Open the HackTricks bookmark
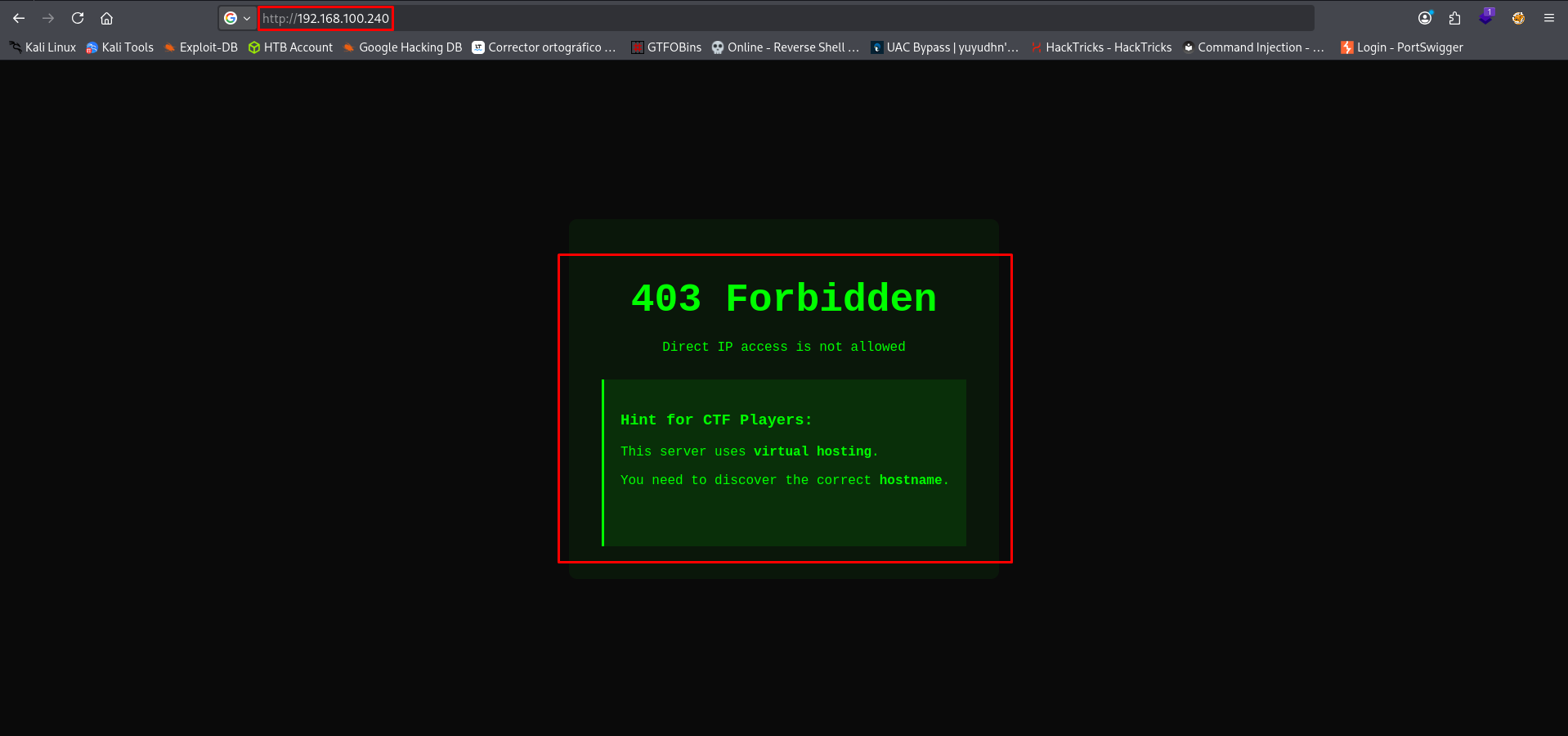Screen dimensions: 1568x736 pyautogui.click(x=1101, y=47)
